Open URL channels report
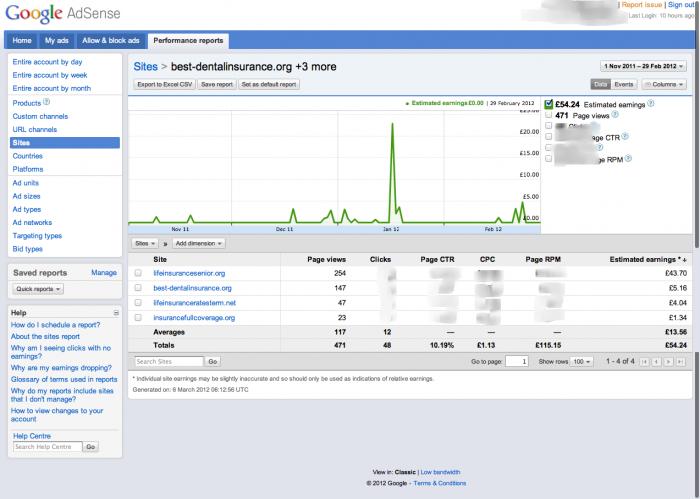Viewport: 700px width, 499px height. coord(35,129)
